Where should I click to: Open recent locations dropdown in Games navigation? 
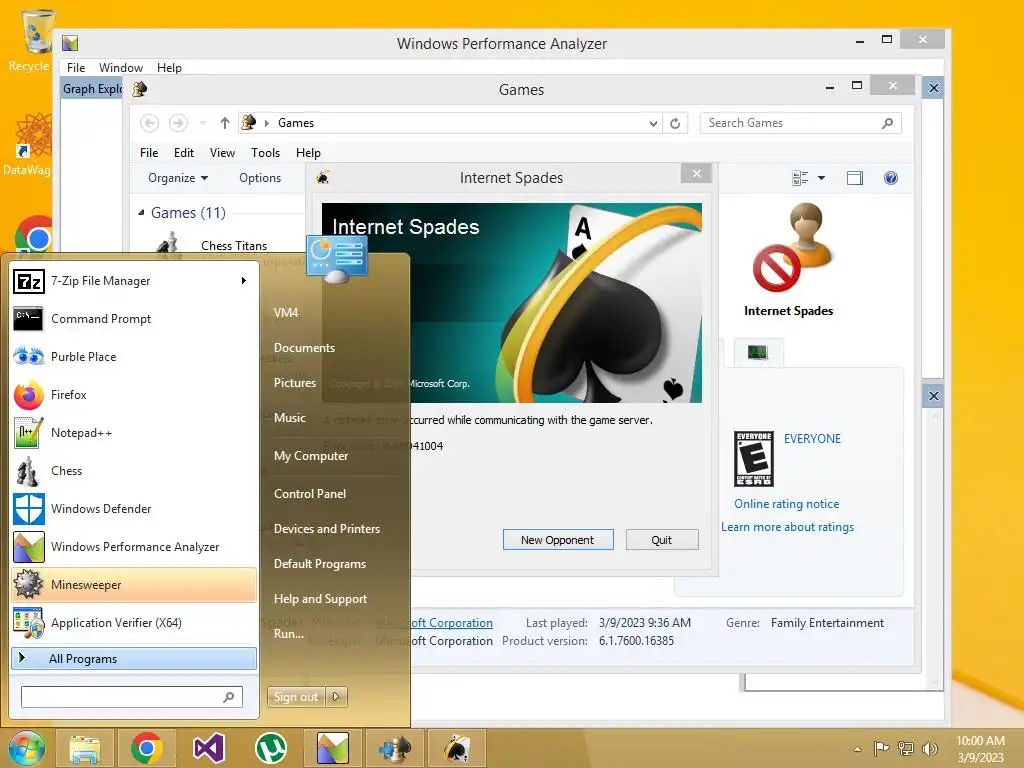coord(202,123)
